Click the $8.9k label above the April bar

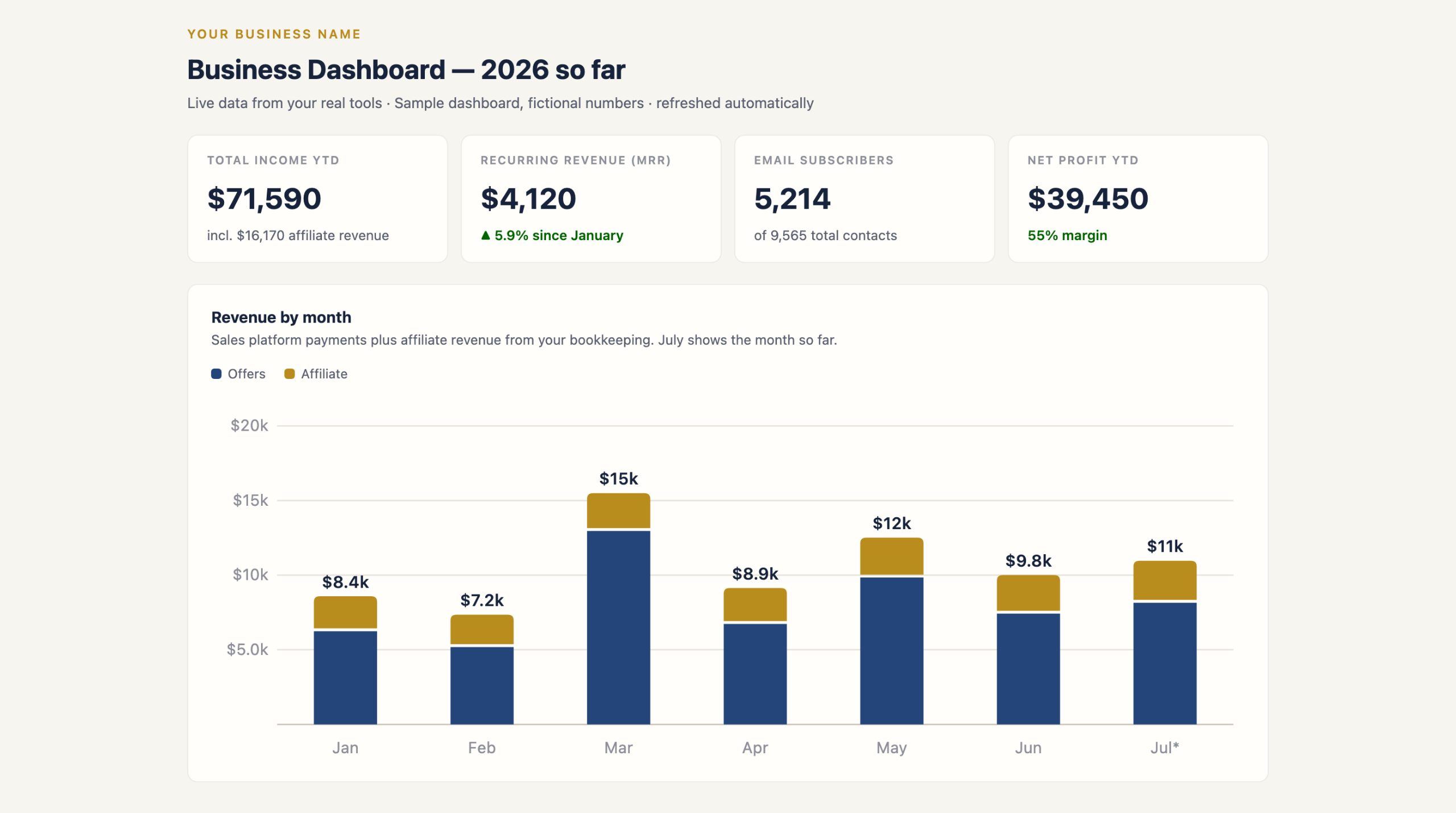(755, 573)
